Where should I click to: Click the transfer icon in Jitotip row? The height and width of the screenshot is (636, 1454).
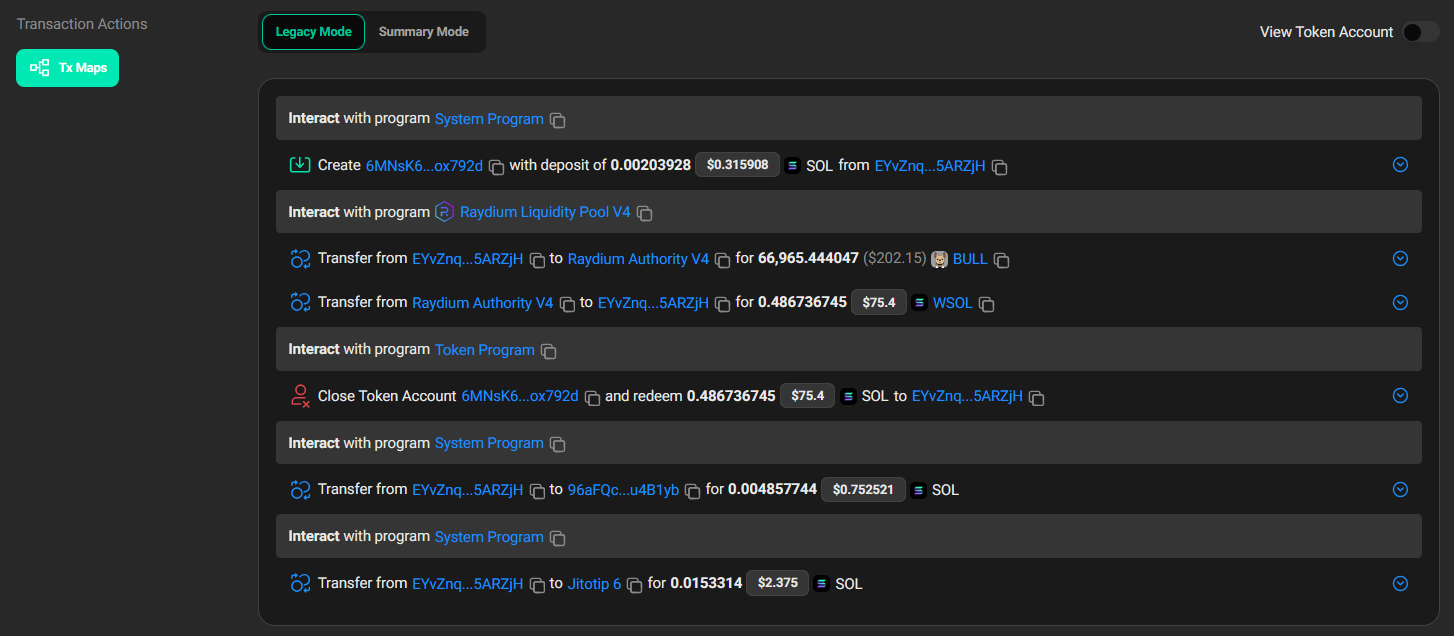[x=300, y=583]
